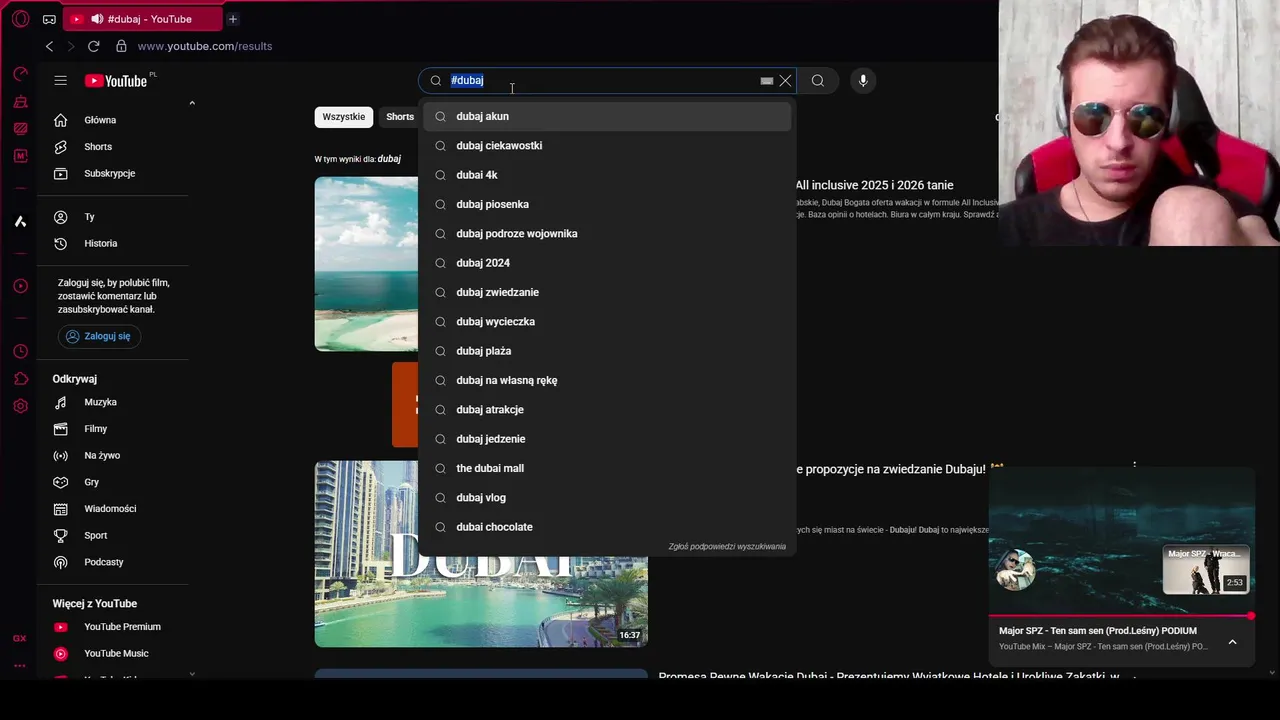Choose suggestion dubaj zwiedzanie

[x=607, y=292]
